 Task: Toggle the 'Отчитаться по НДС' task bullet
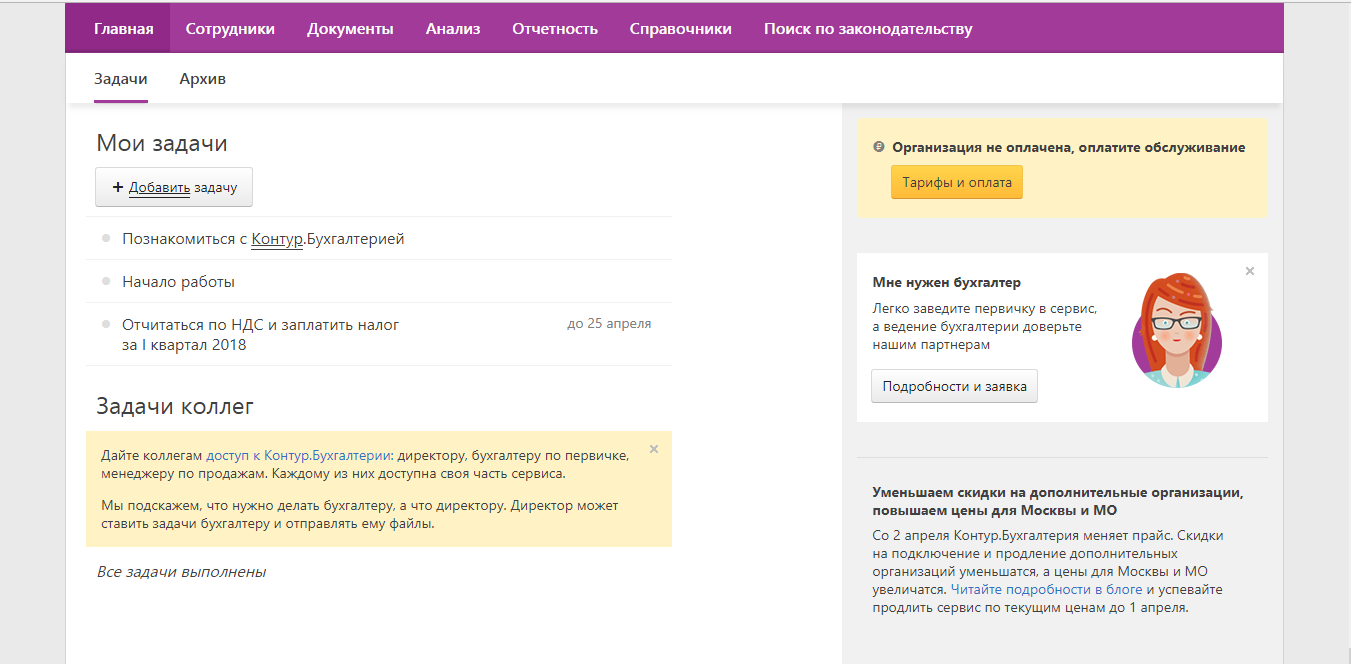[x=106, y=324]
